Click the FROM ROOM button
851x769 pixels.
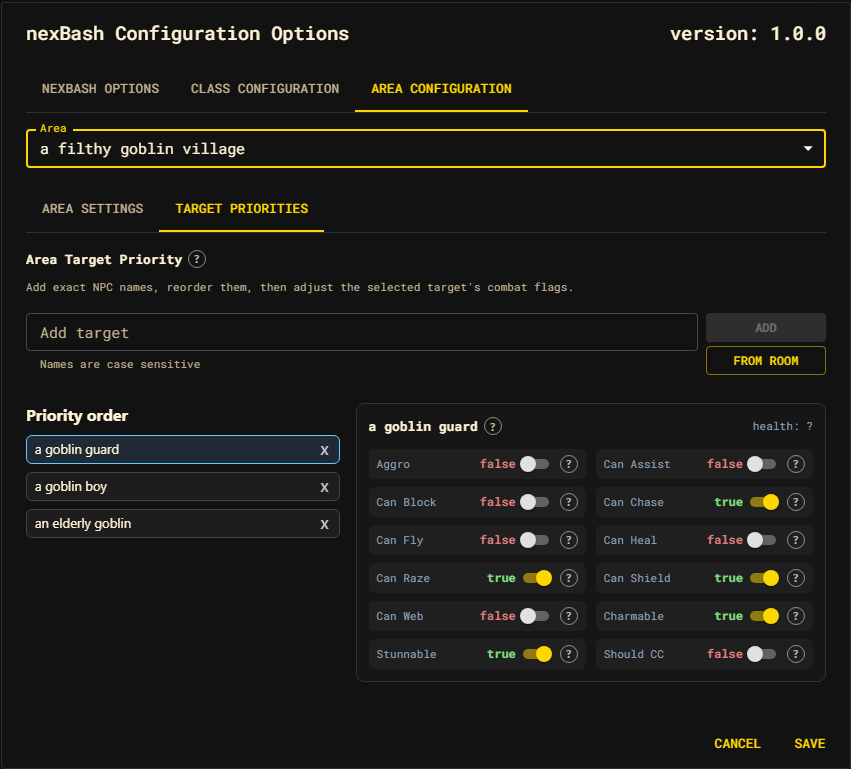766,361
